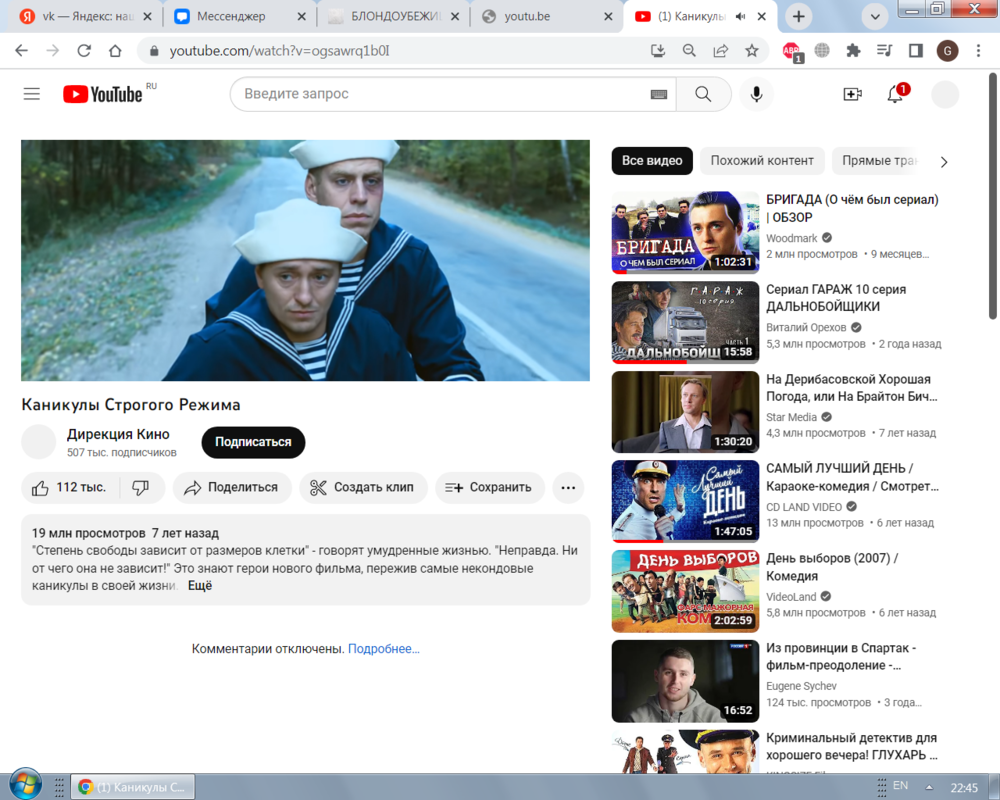Switch the EN input language
The height and width of the screenshot is (800, 1000).
pyautogui.click(x=901, y=785)
